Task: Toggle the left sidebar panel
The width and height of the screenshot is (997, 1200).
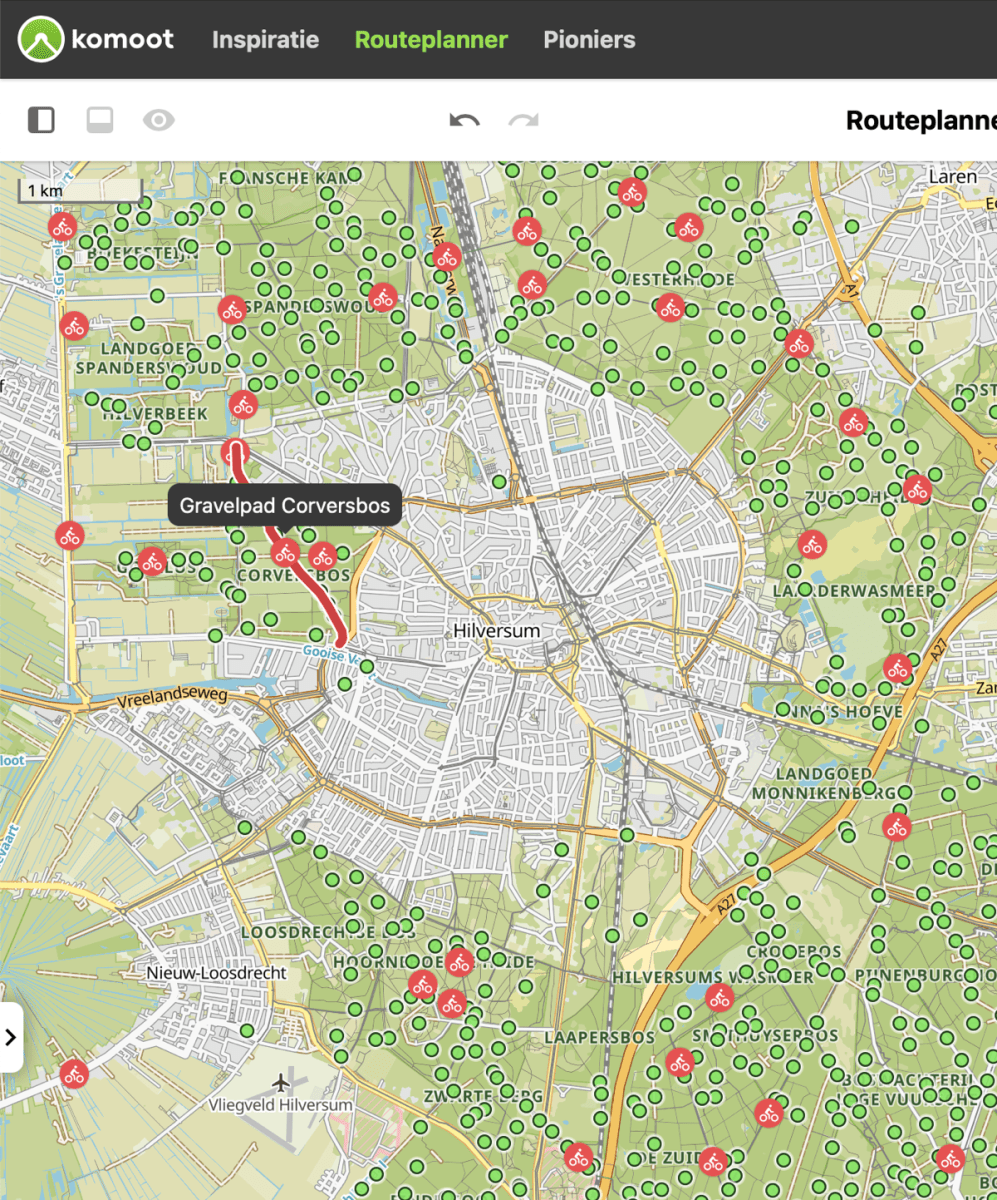Action: tap(41, 121)
